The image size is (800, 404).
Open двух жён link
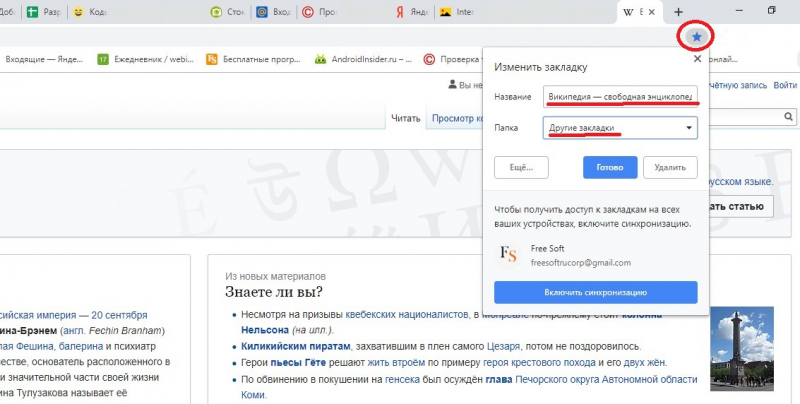click(x=642, y=363)
